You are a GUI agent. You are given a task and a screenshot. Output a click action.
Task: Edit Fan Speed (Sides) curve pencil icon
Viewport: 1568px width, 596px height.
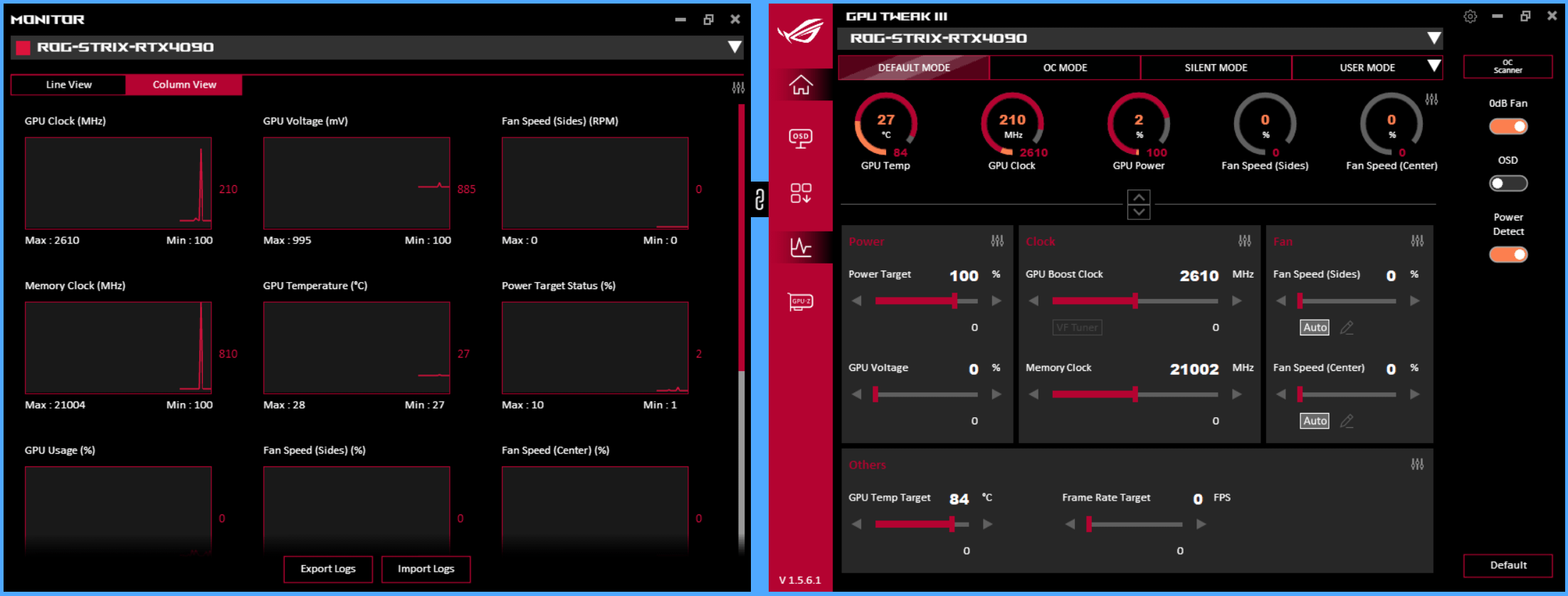pos(1347,328)
